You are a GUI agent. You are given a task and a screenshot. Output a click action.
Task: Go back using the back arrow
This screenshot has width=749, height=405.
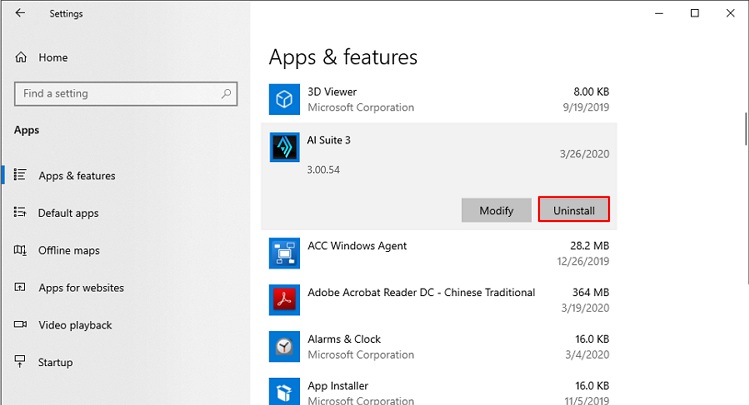click(x=20, y=14)
